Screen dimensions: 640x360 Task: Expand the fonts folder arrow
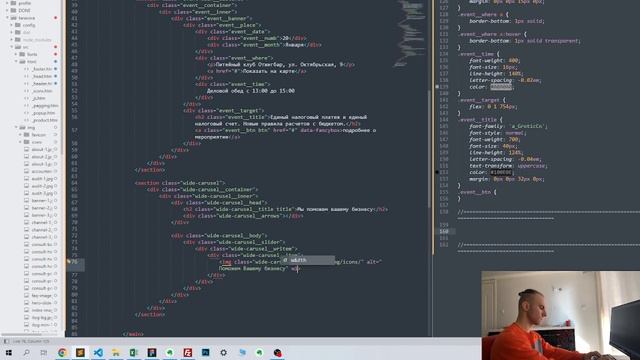[16, 54]
